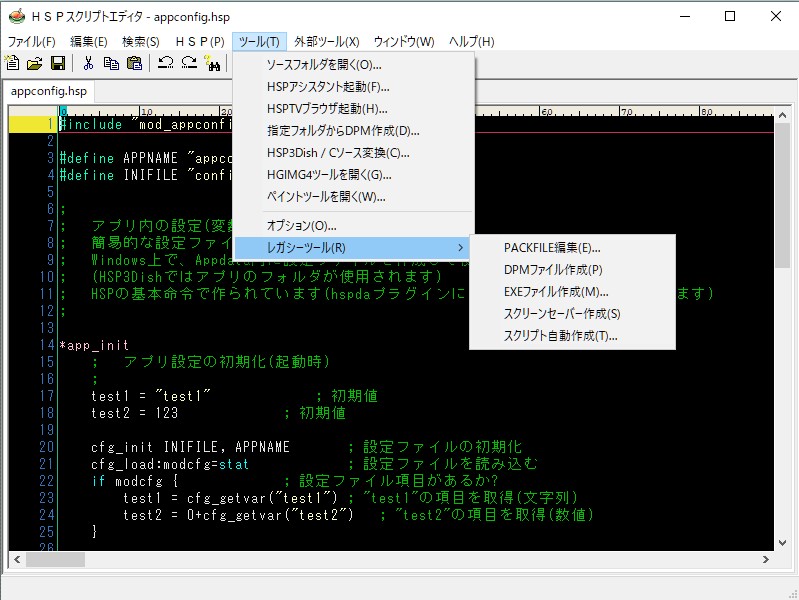Screen dimensions: 799x600
Task: Select EXEファイル作成(M)... in the submenu
Action: pos(572,292)
